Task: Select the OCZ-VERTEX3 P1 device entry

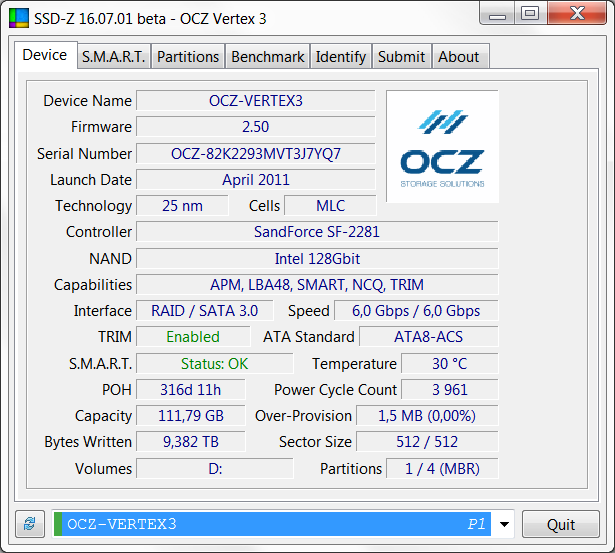Action: (273, 524)
